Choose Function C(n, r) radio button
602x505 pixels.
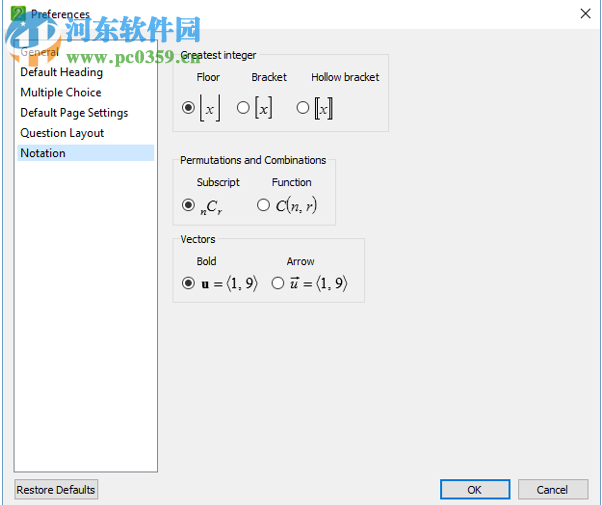[x=263, y=205]
